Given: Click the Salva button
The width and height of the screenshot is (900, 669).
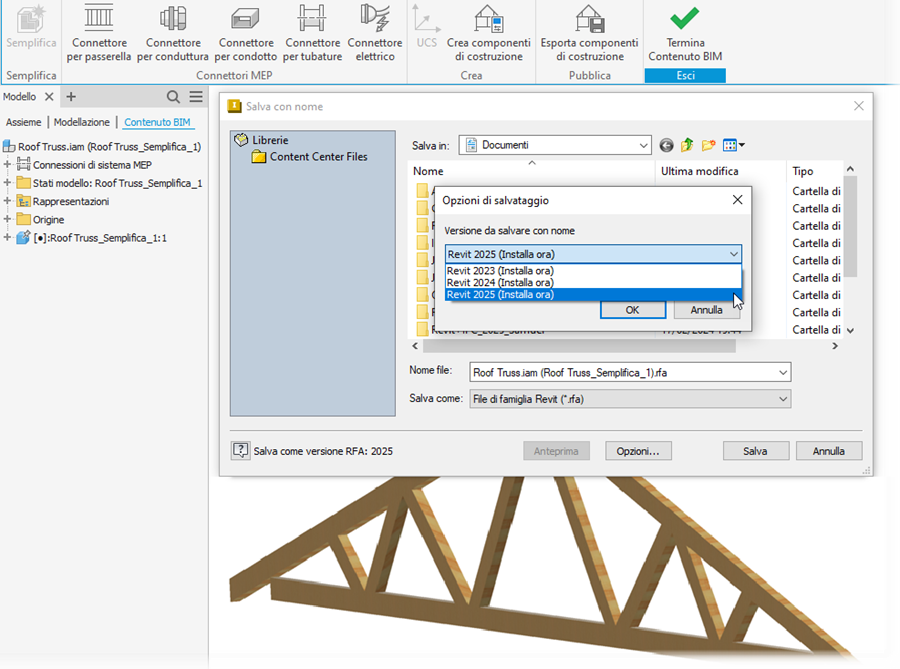Looking at the screenshot, I should tap(755, 451).
